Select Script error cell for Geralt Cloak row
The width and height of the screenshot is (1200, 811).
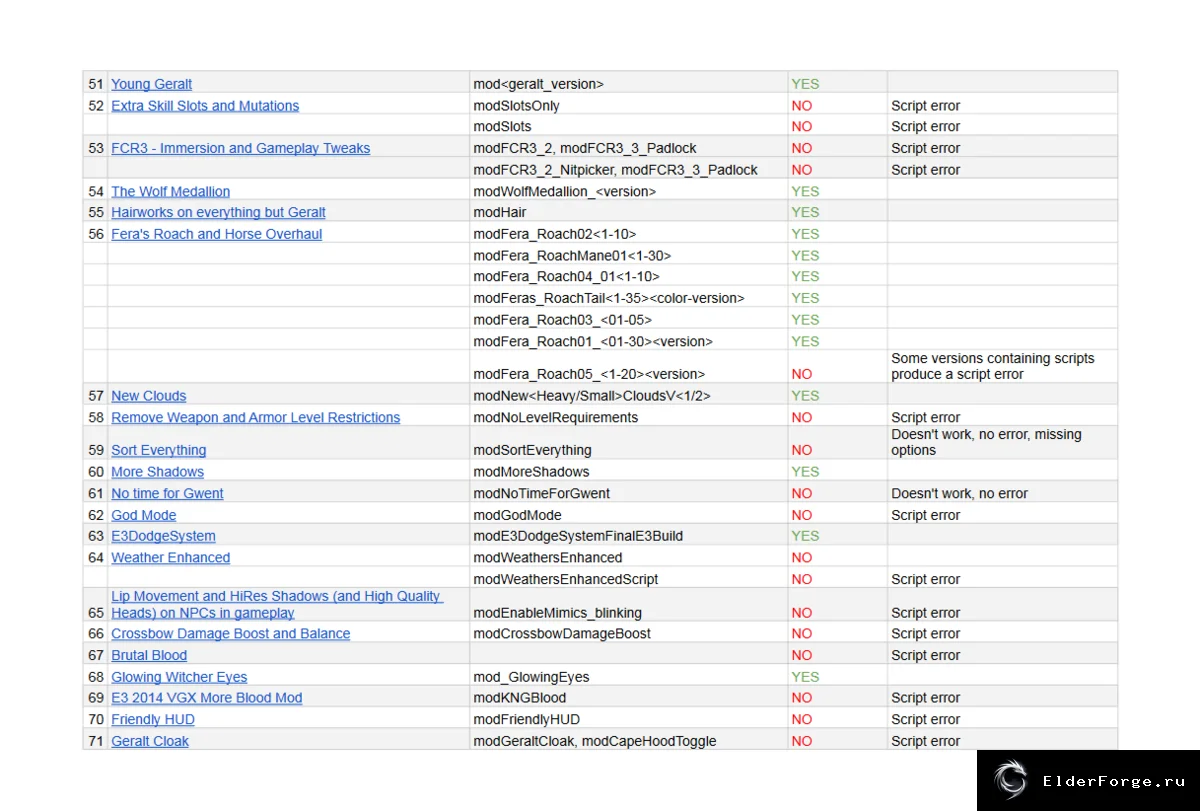1002,741
